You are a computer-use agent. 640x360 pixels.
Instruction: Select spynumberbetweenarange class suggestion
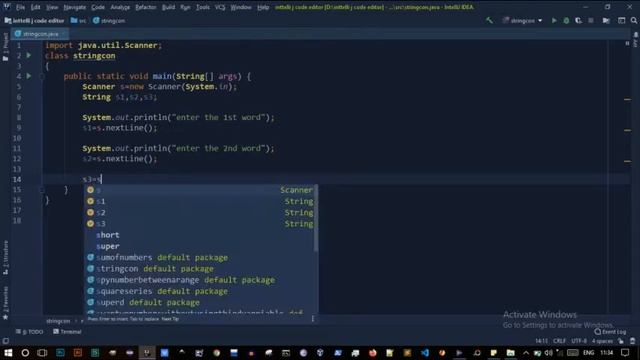coord(200,280)
